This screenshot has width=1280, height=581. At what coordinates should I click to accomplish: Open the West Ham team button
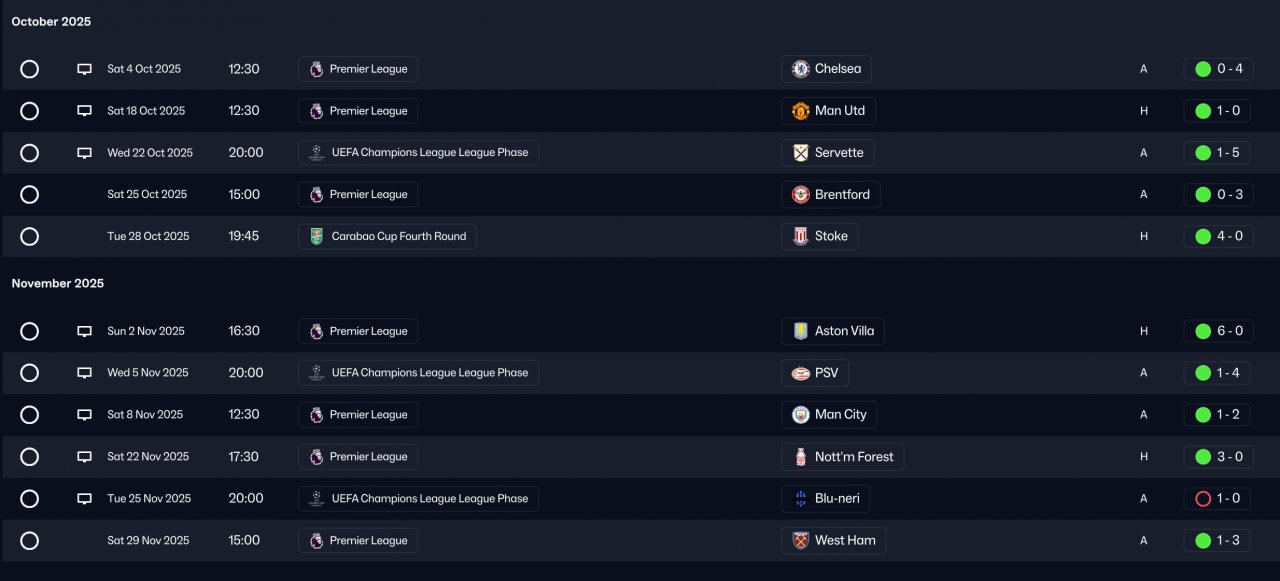[x=834, y=541]
